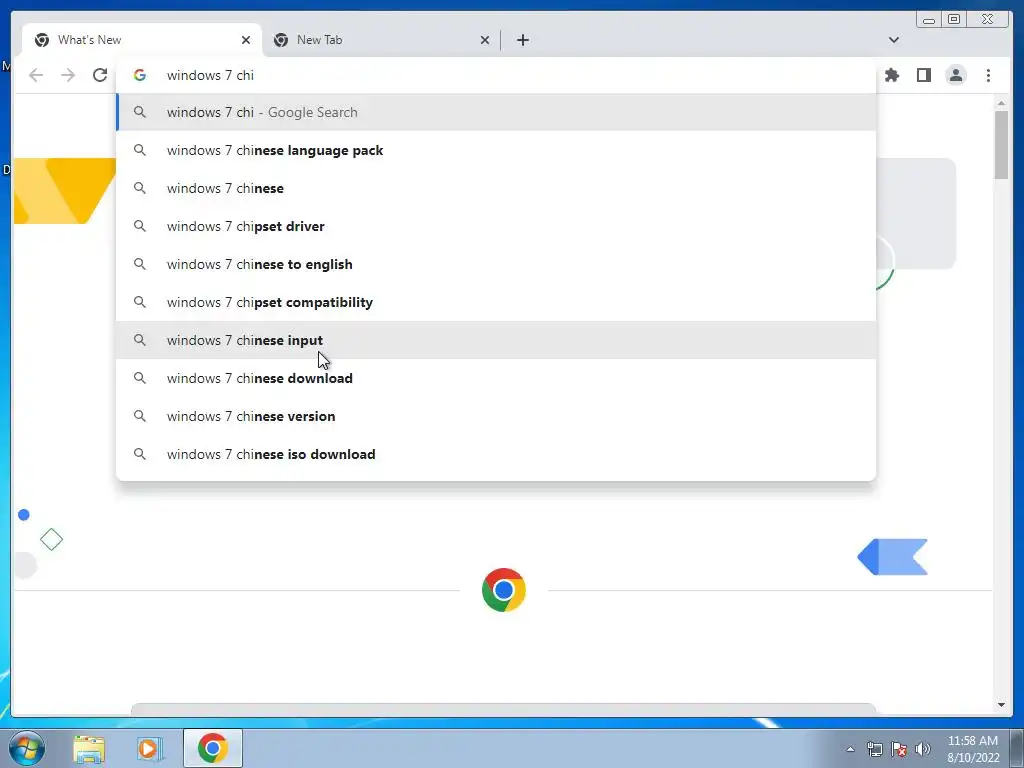This screenshot has width=1024, height=768.
Task: Choose 'windows 7 chinese language pack' suggestion
Action: pos(496,150)
